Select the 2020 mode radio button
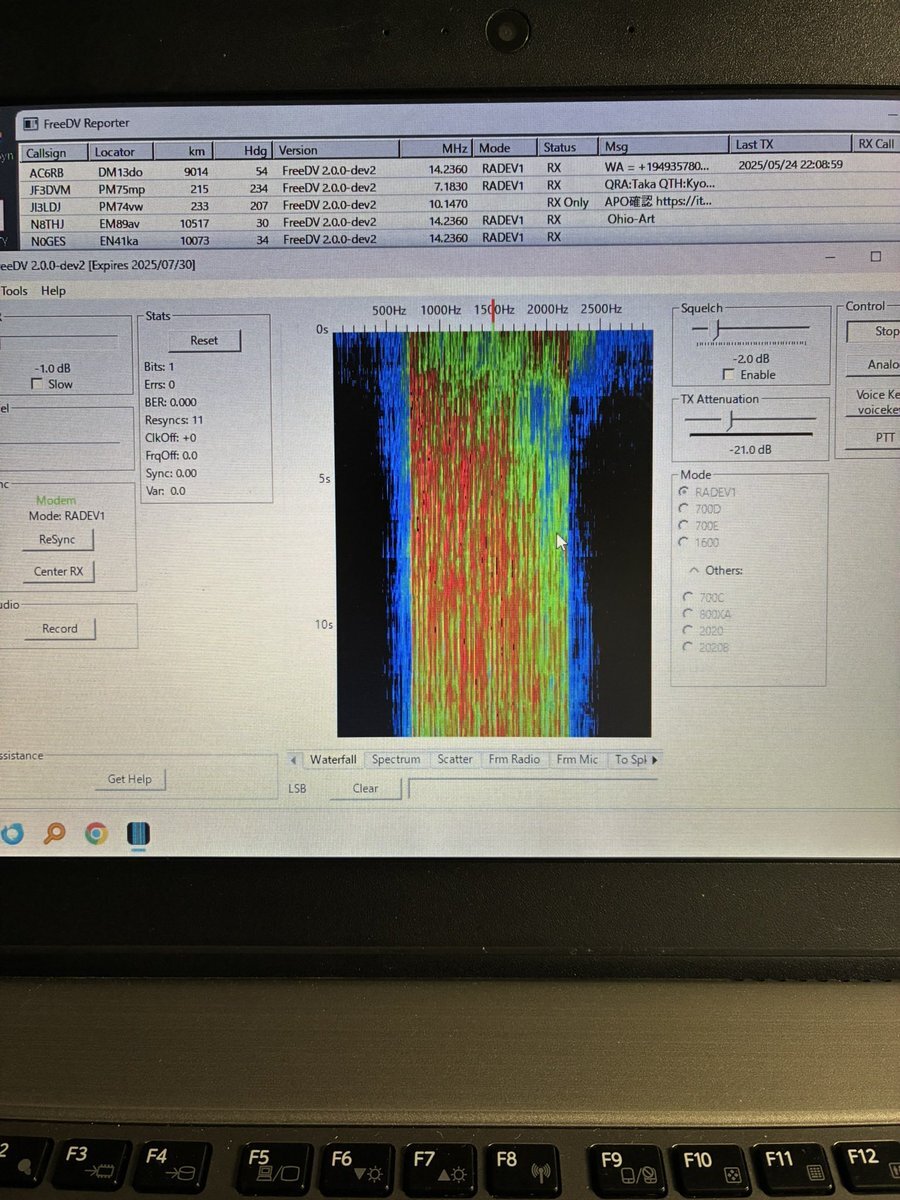 point(688,630)
